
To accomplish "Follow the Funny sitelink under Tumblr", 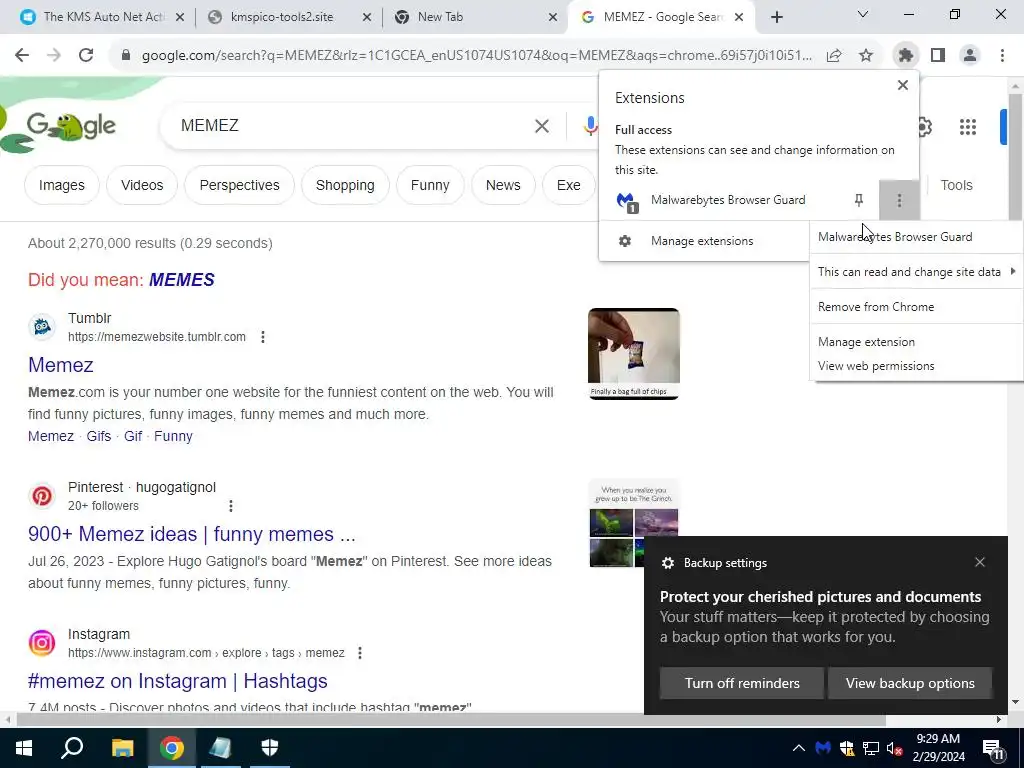I will coord(173,436).
